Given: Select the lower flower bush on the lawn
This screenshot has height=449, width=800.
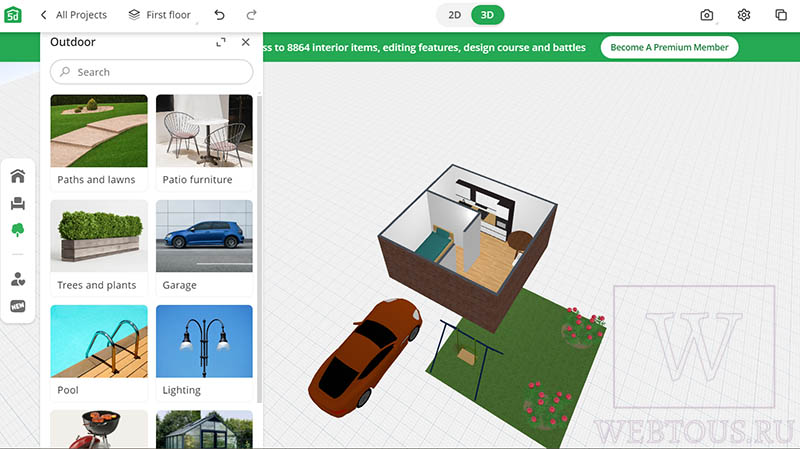Looking at the screenshot, I should (x=547, y=404).
